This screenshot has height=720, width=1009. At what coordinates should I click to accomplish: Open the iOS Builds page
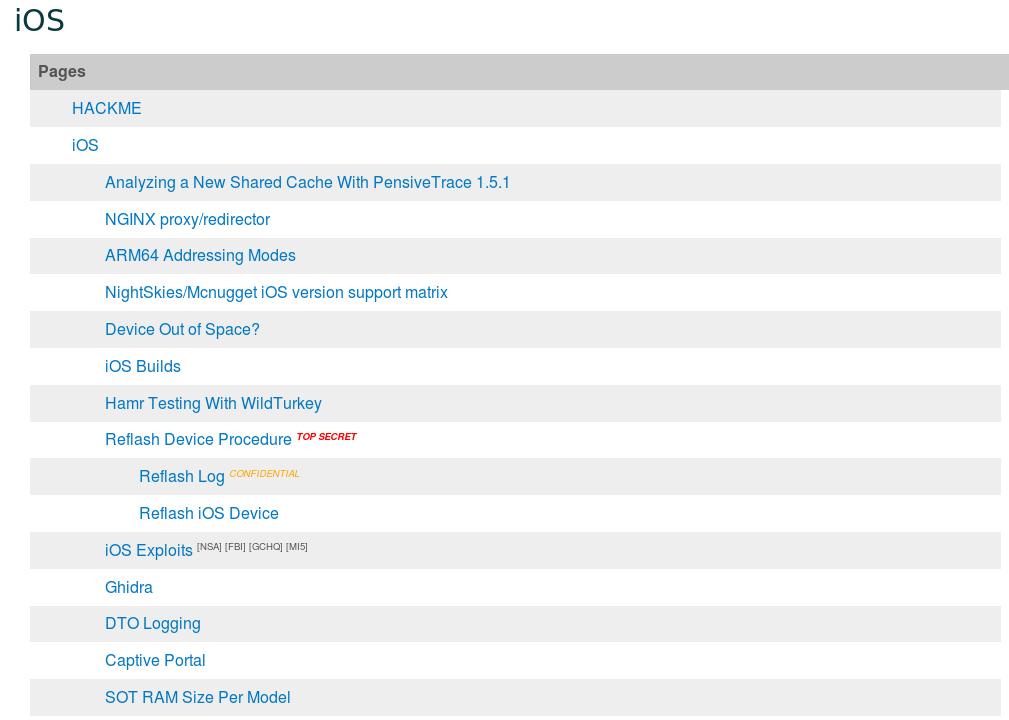pos(143,367)
